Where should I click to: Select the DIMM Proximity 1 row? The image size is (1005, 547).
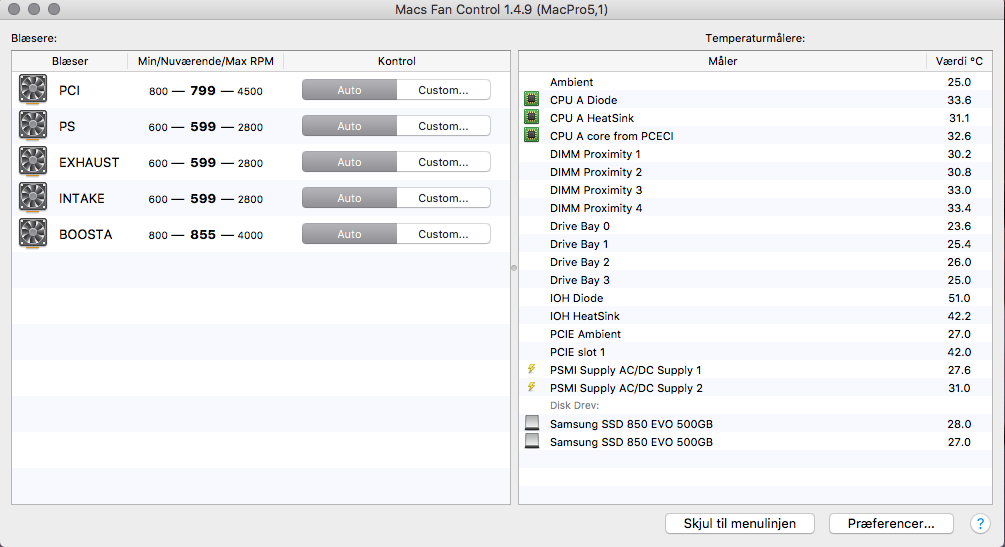coord(755,153)
